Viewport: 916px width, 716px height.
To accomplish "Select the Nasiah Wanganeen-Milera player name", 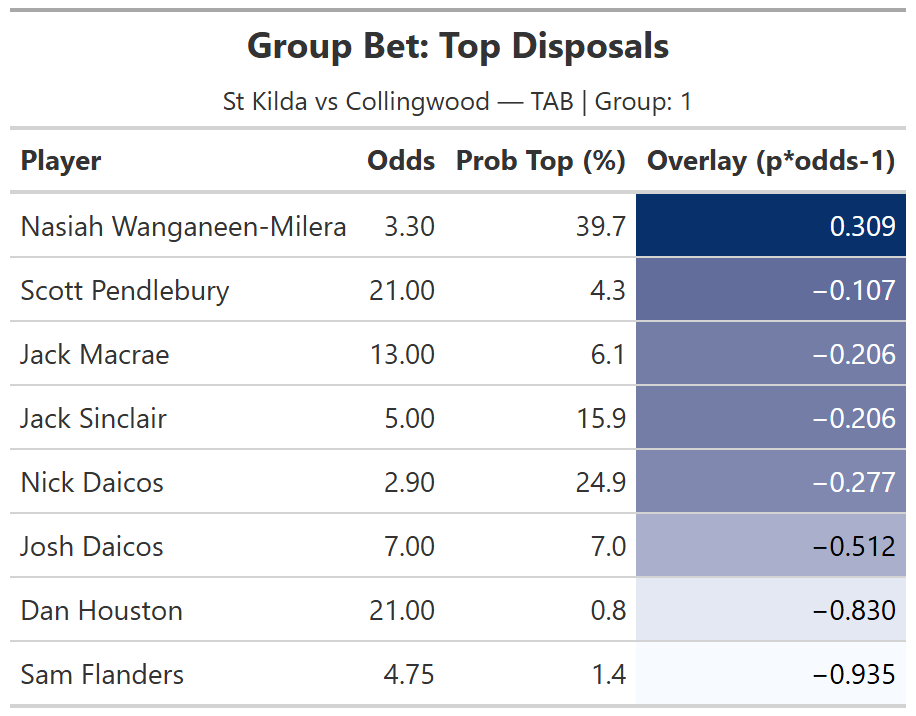I will 183,227.
